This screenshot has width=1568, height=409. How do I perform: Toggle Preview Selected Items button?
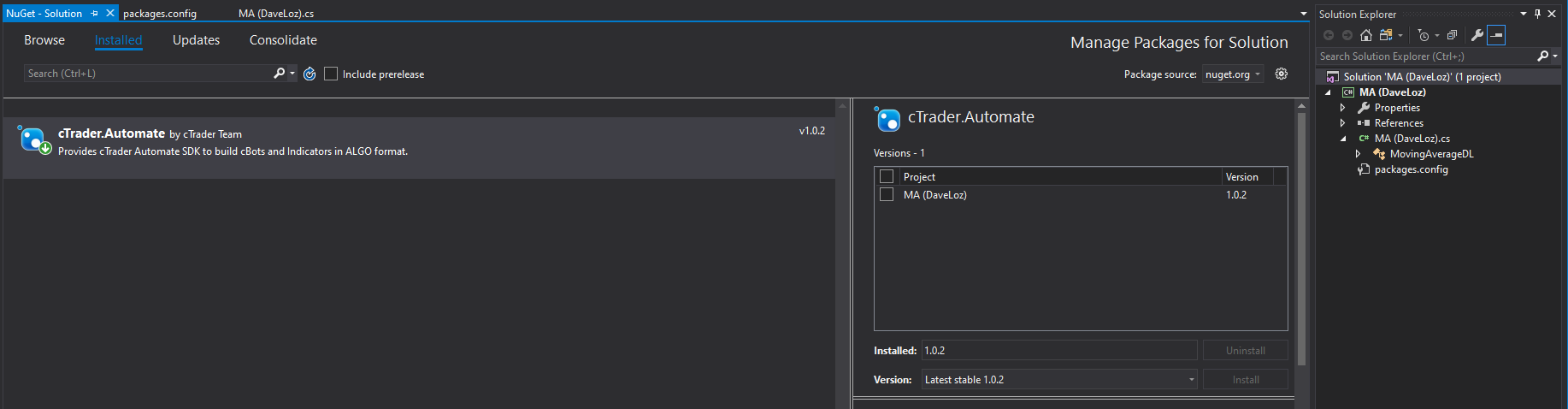pos(1496,35)
